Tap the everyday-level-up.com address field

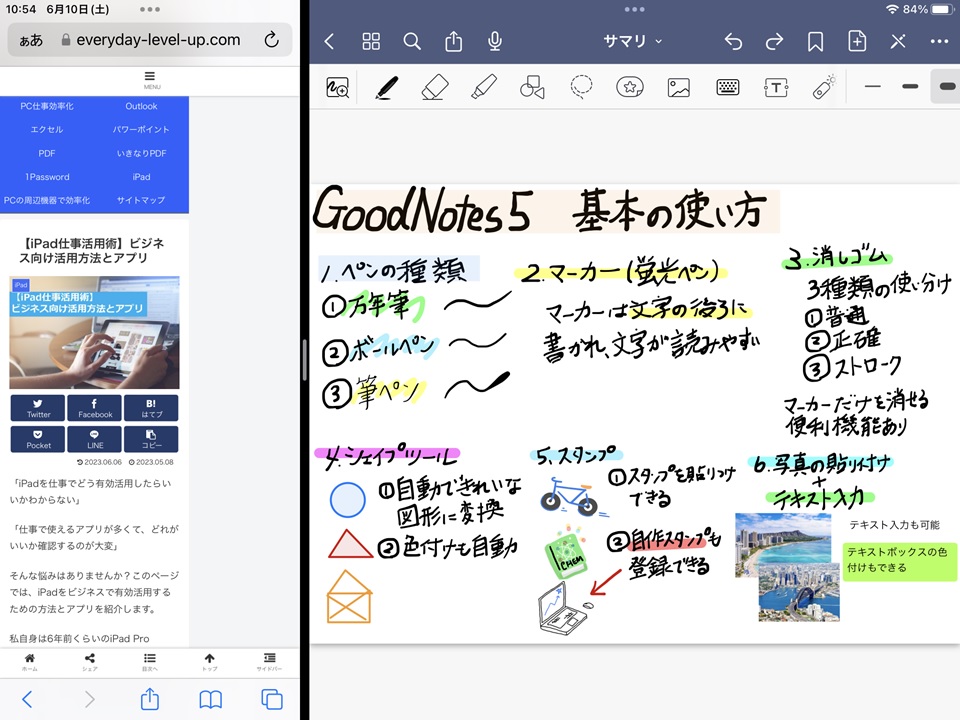coord(150,40)
